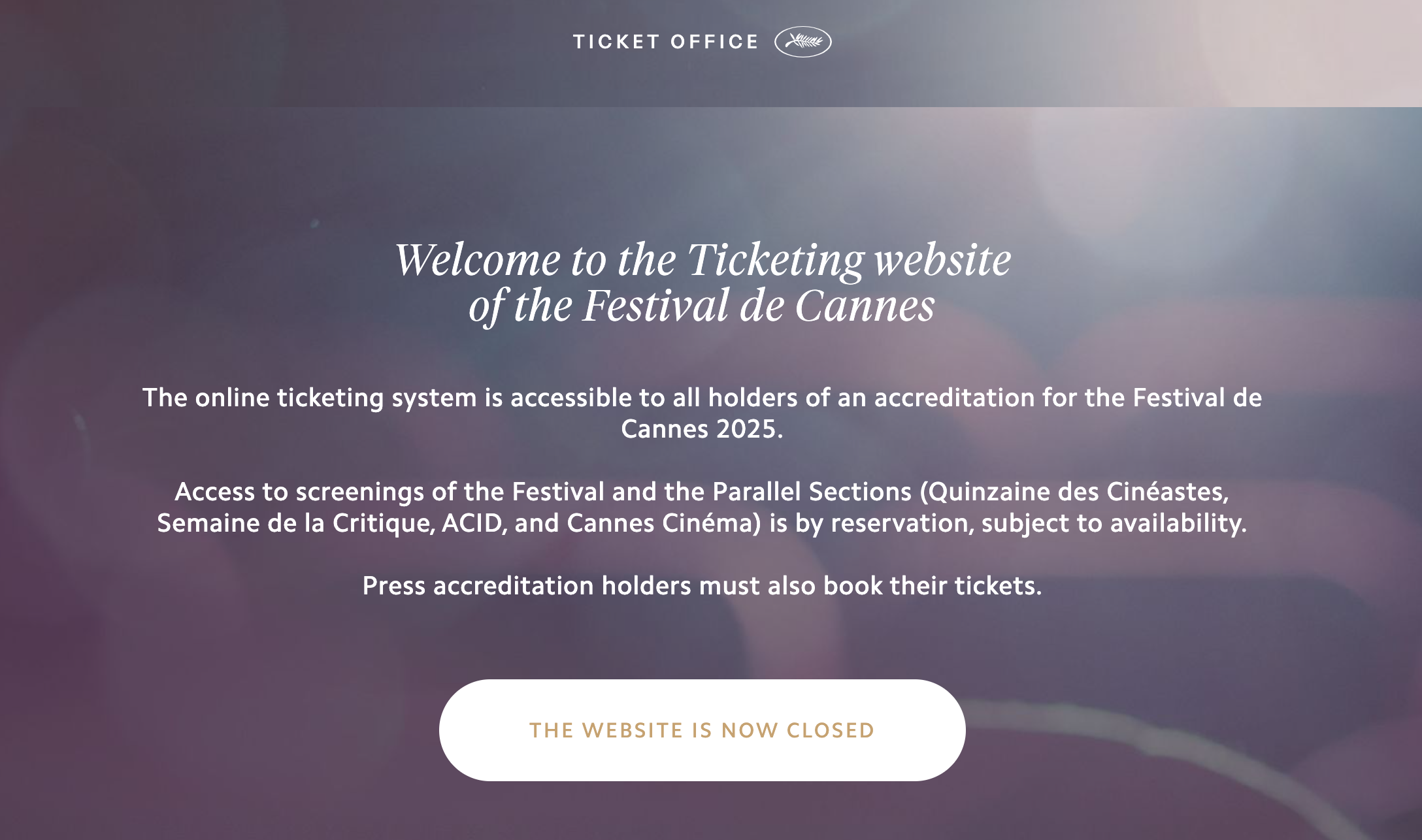Click the 'of the Festival de Cannes' heading line

[703, 306]
